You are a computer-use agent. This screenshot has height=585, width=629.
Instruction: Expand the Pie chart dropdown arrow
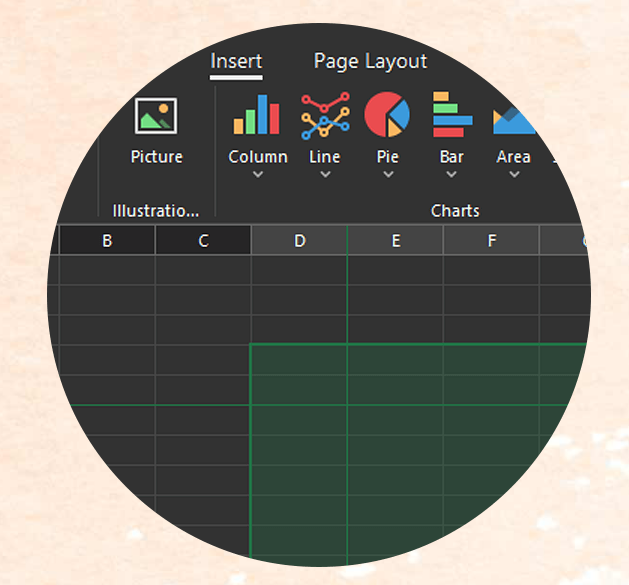[388, 175]
